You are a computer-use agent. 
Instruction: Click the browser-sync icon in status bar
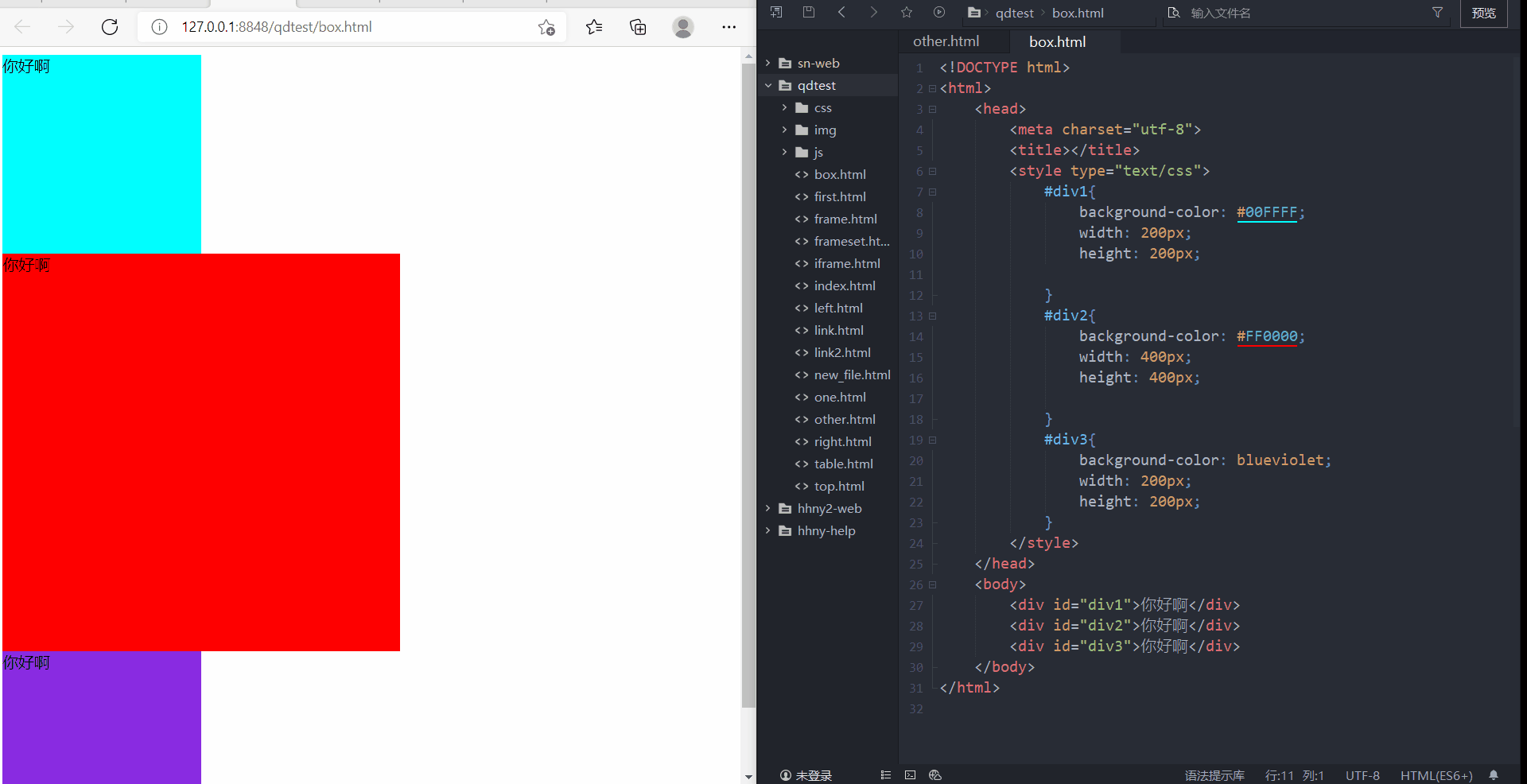[x=935, y=775]
